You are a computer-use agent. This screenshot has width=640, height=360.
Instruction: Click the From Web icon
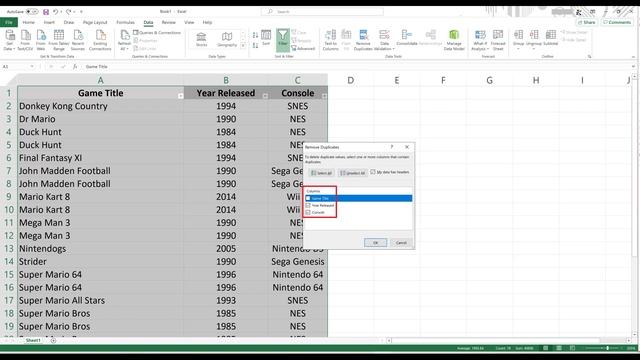(41, 36)
